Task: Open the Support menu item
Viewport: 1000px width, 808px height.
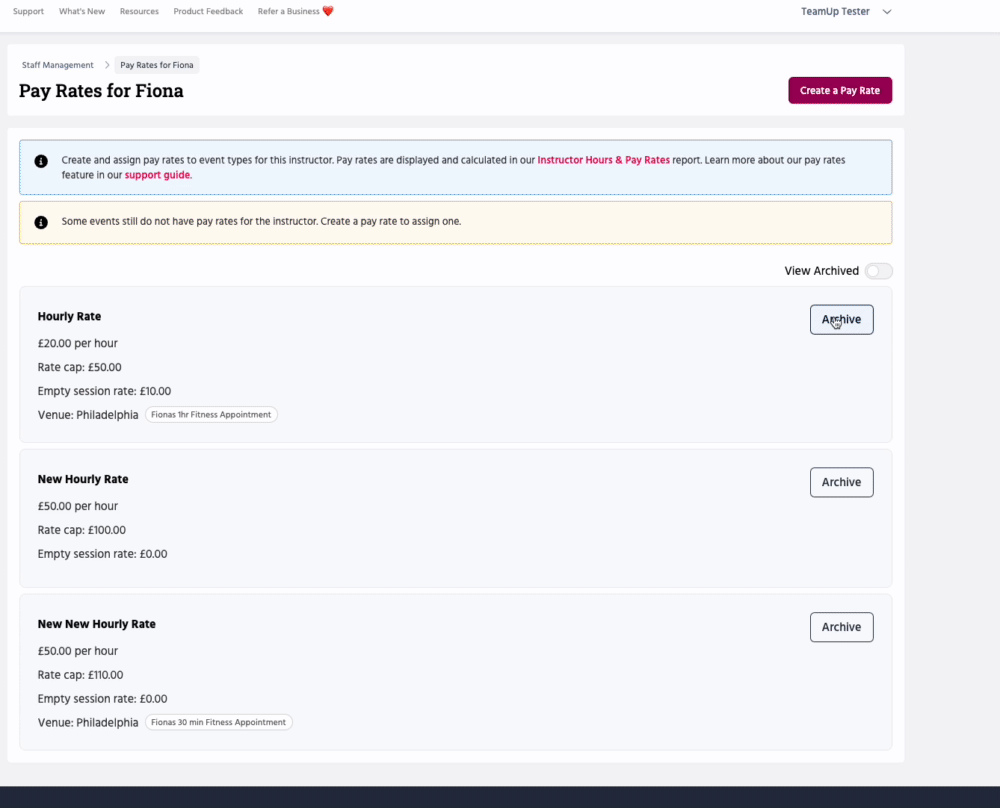Action: click(x=28, y=12)
